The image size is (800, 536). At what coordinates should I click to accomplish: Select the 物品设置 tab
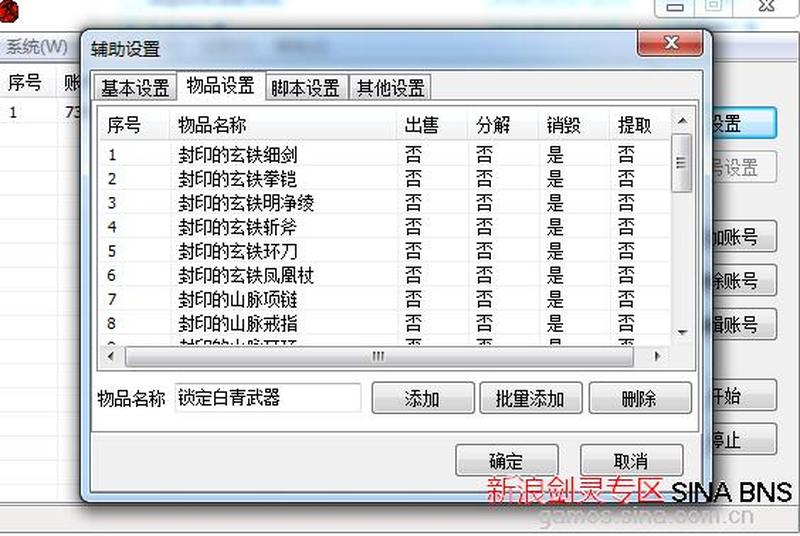(220, 85)
